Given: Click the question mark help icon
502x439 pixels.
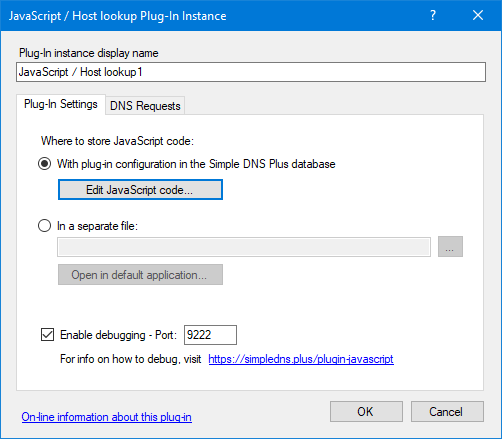Looking at the screenshot, I should (433, 15).
